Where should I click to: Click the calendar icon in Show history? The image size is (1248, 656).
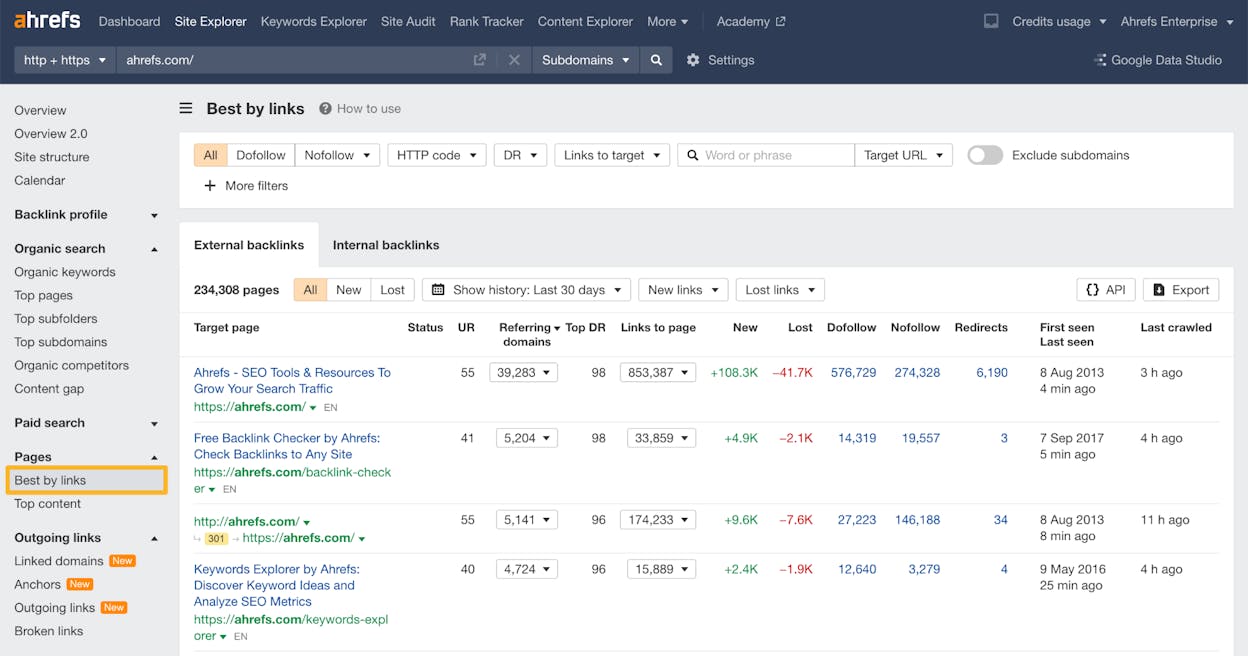pos(438,290)
